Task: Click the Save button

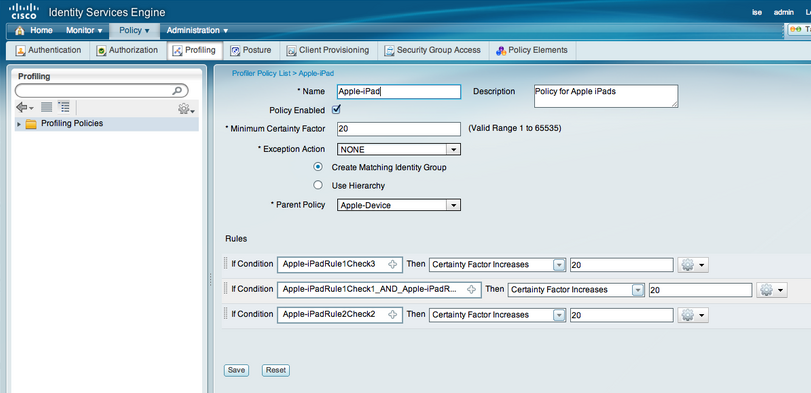Action: point(236,370)
